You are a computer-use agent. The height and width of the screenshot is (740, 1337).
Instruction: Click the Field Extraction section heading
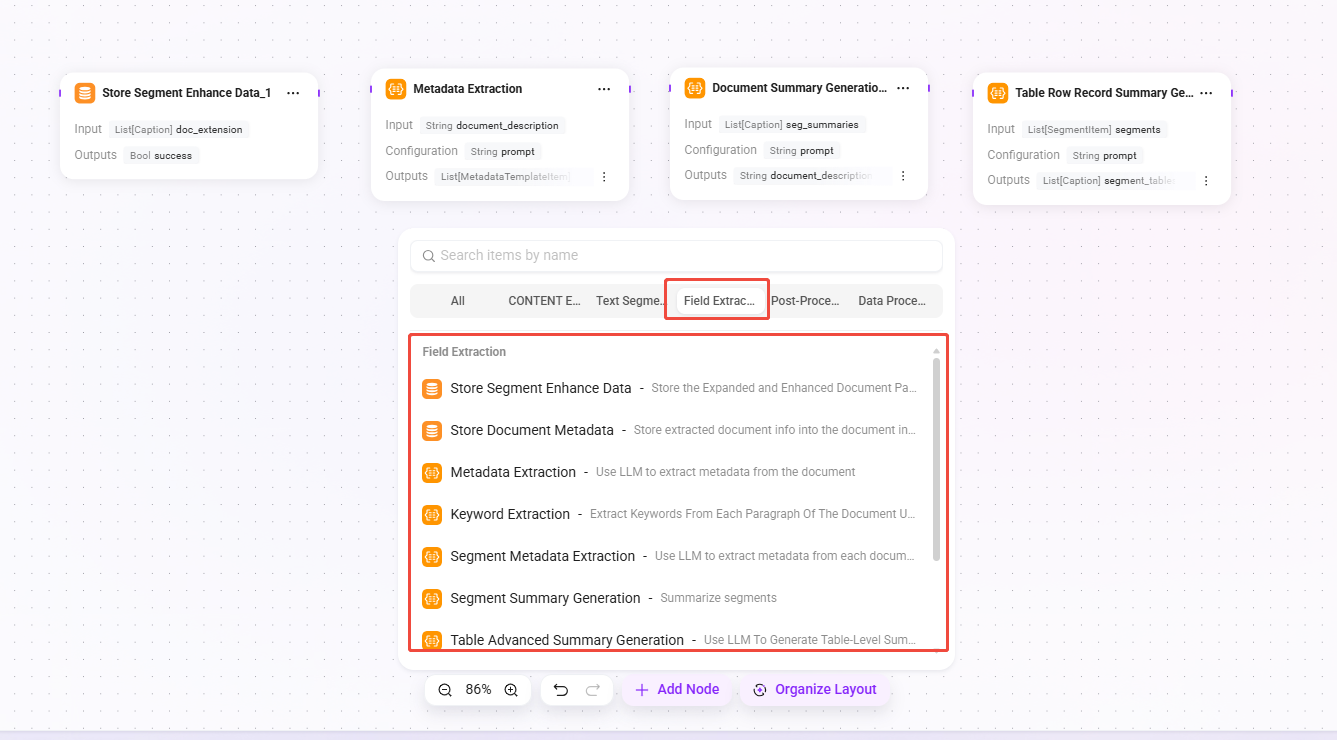pos(464,352)
